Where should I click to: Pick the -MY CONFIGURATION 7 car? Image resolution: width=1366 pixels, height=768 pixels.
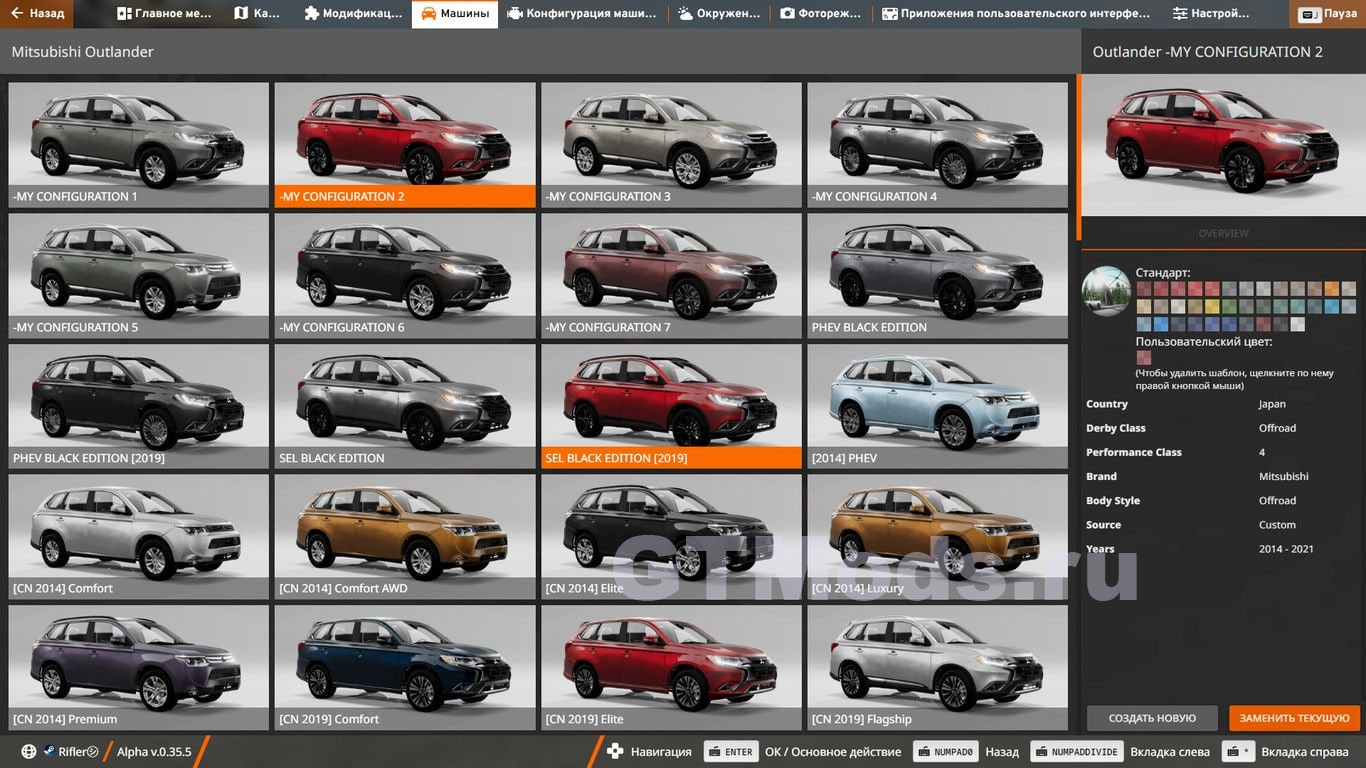coord(671,275)
